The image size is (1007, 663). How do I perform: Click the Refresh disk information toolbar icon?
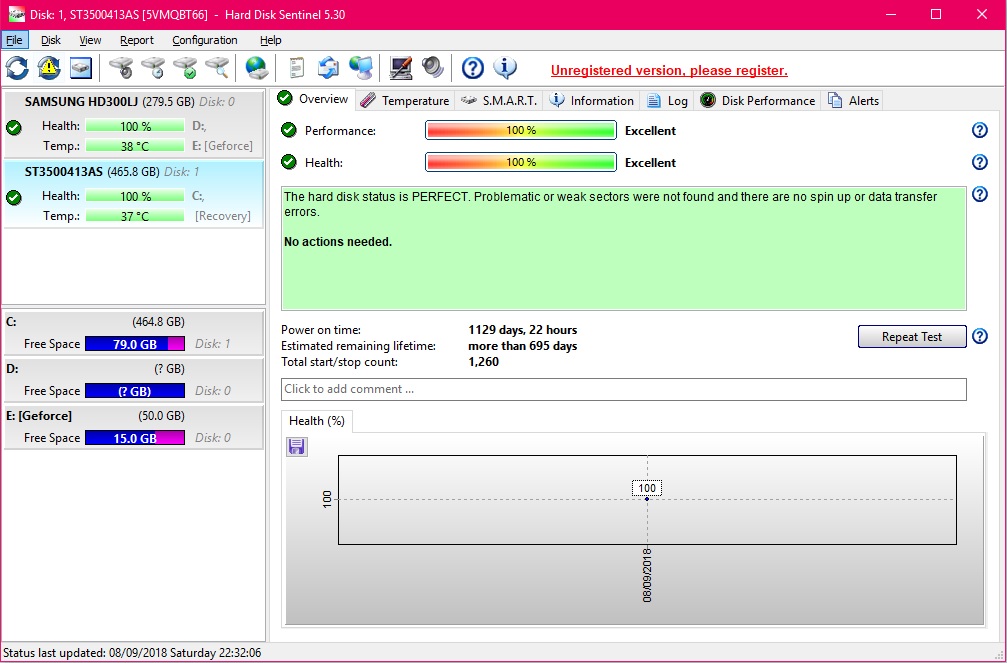(x=17, y=68)
